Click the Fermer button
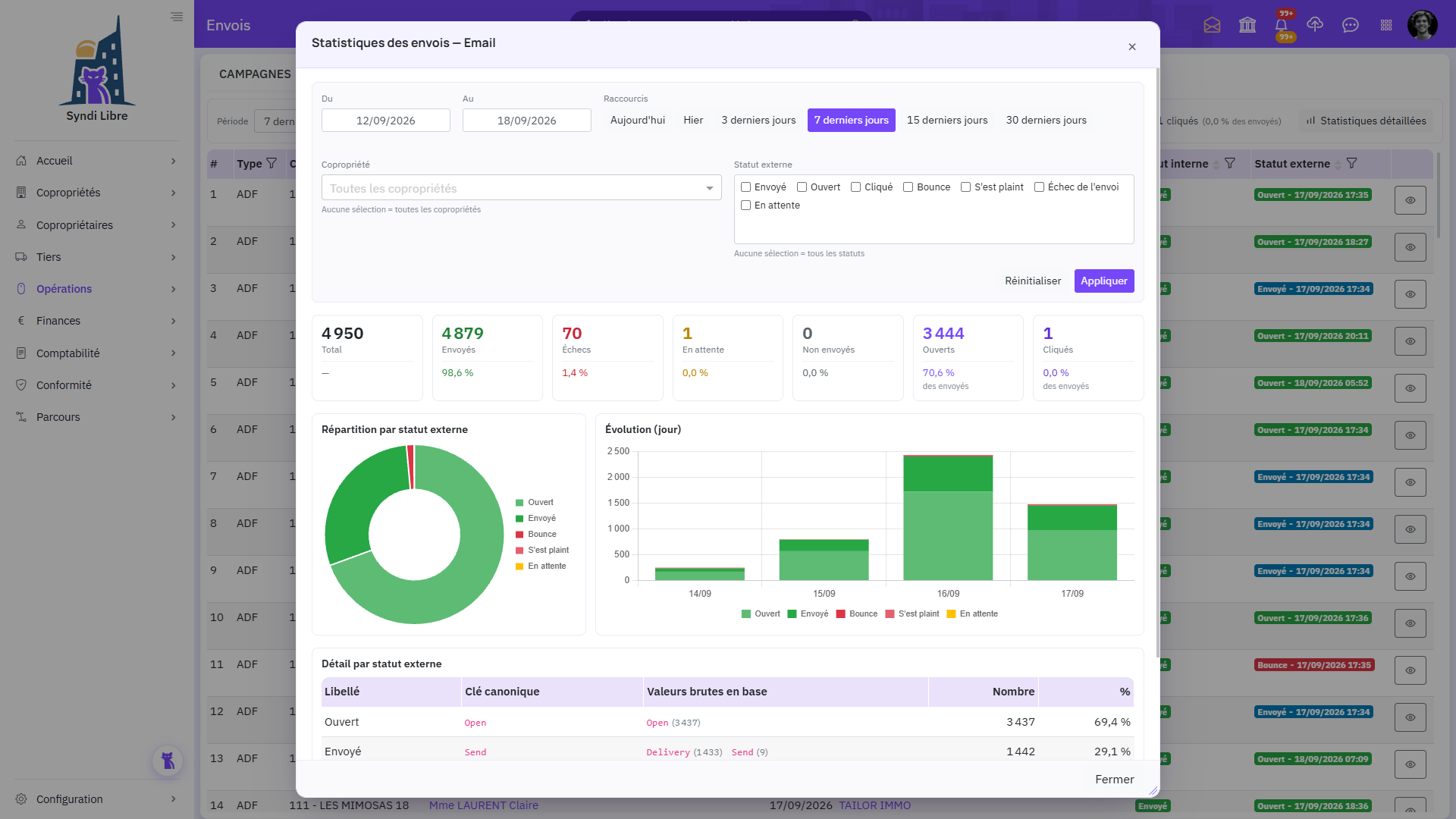 (x=1115, y=780)
